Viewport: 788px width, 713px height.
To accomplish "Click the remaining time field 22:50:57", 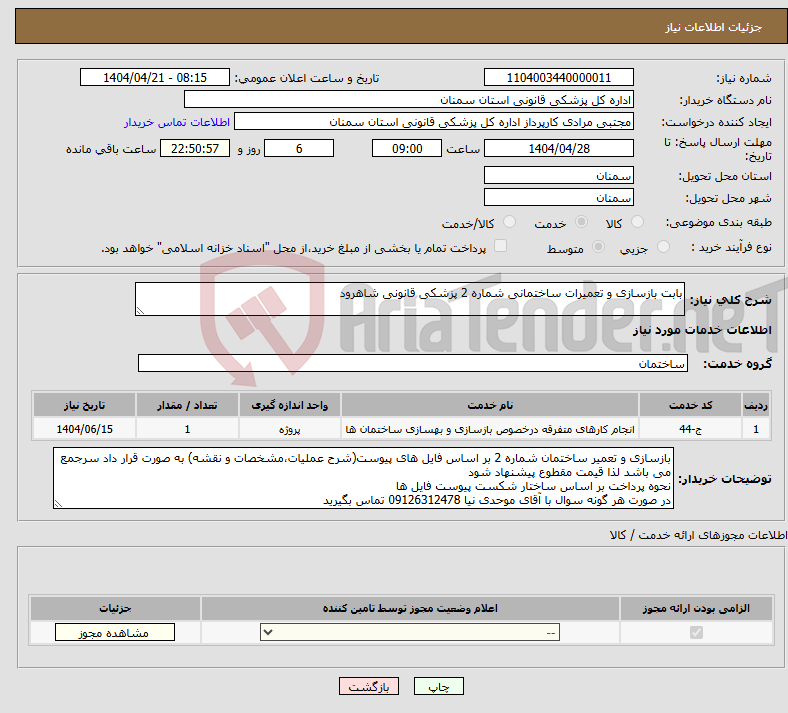I will [195, 148].
